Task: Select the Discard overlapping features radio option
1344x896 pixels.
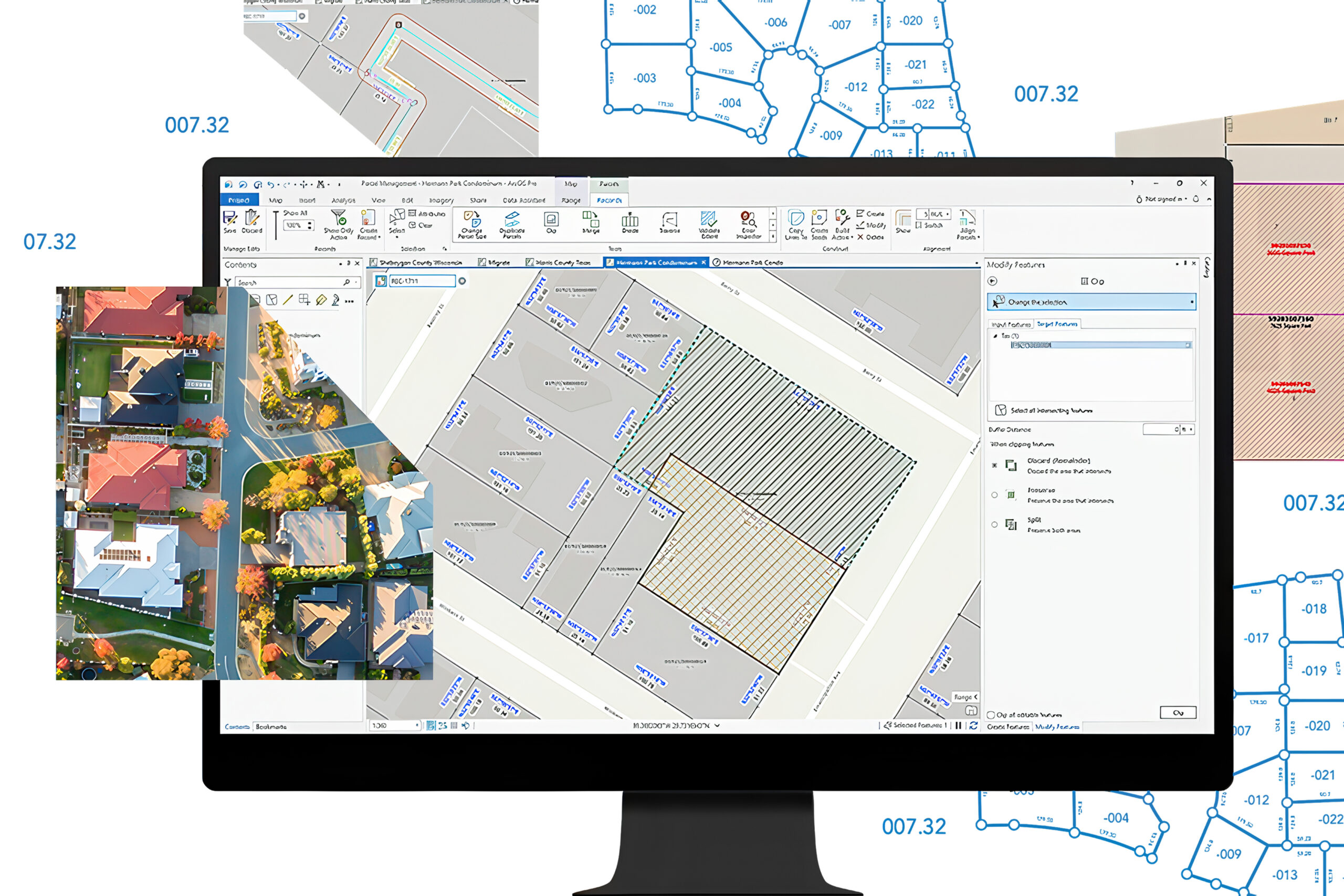Action: coord(995,466)
